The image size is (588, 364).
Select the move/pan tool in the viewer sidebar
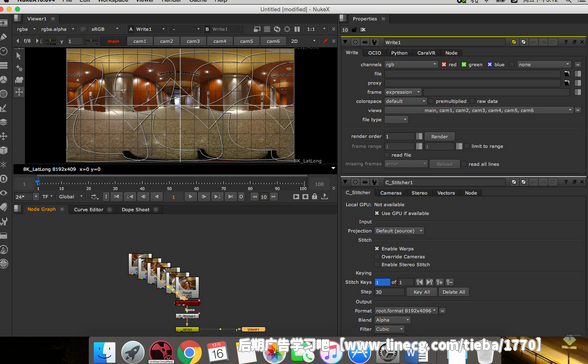(x=19, y=92)
